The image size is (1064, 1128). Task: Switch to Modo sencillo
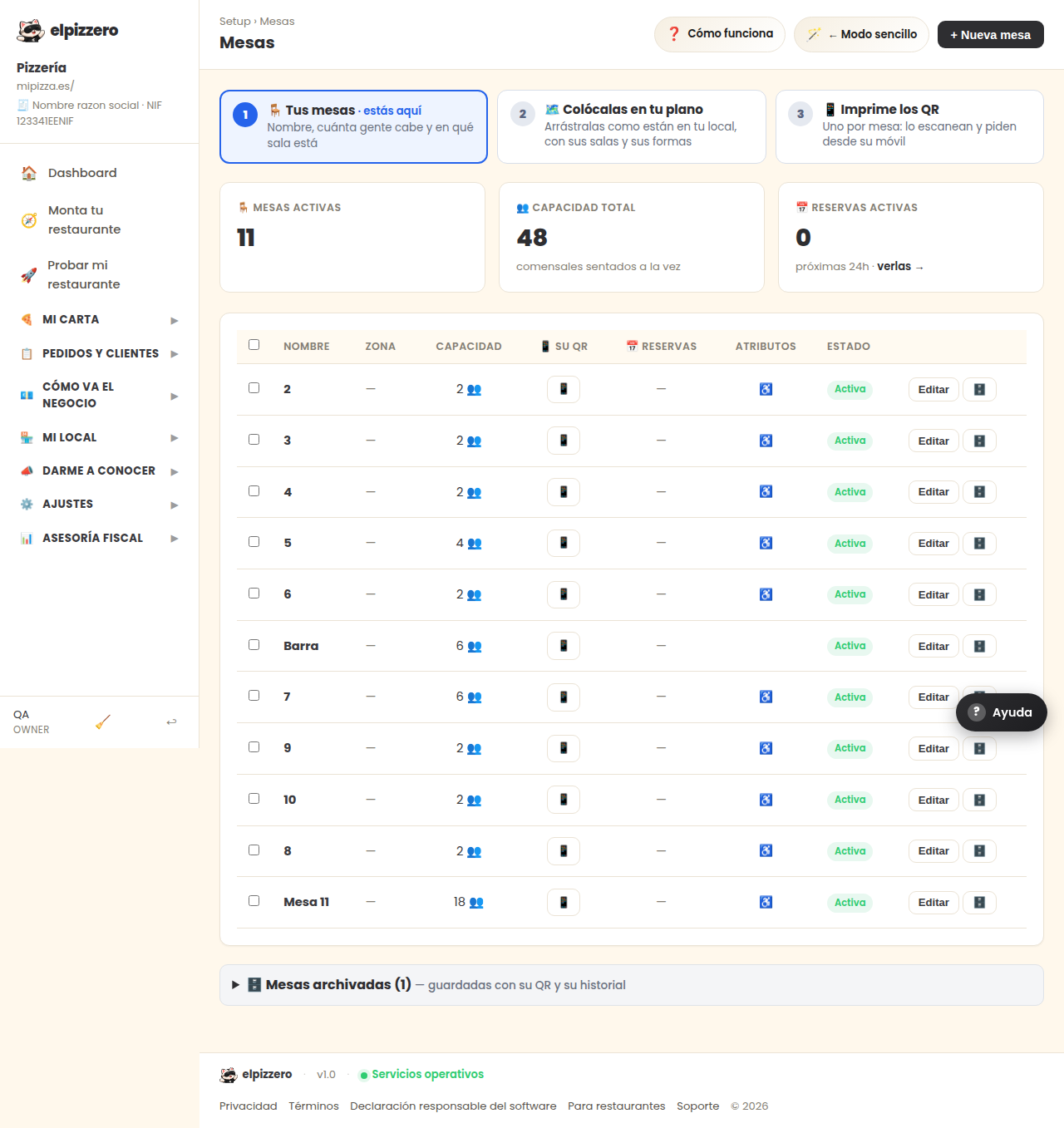(861, 34)
